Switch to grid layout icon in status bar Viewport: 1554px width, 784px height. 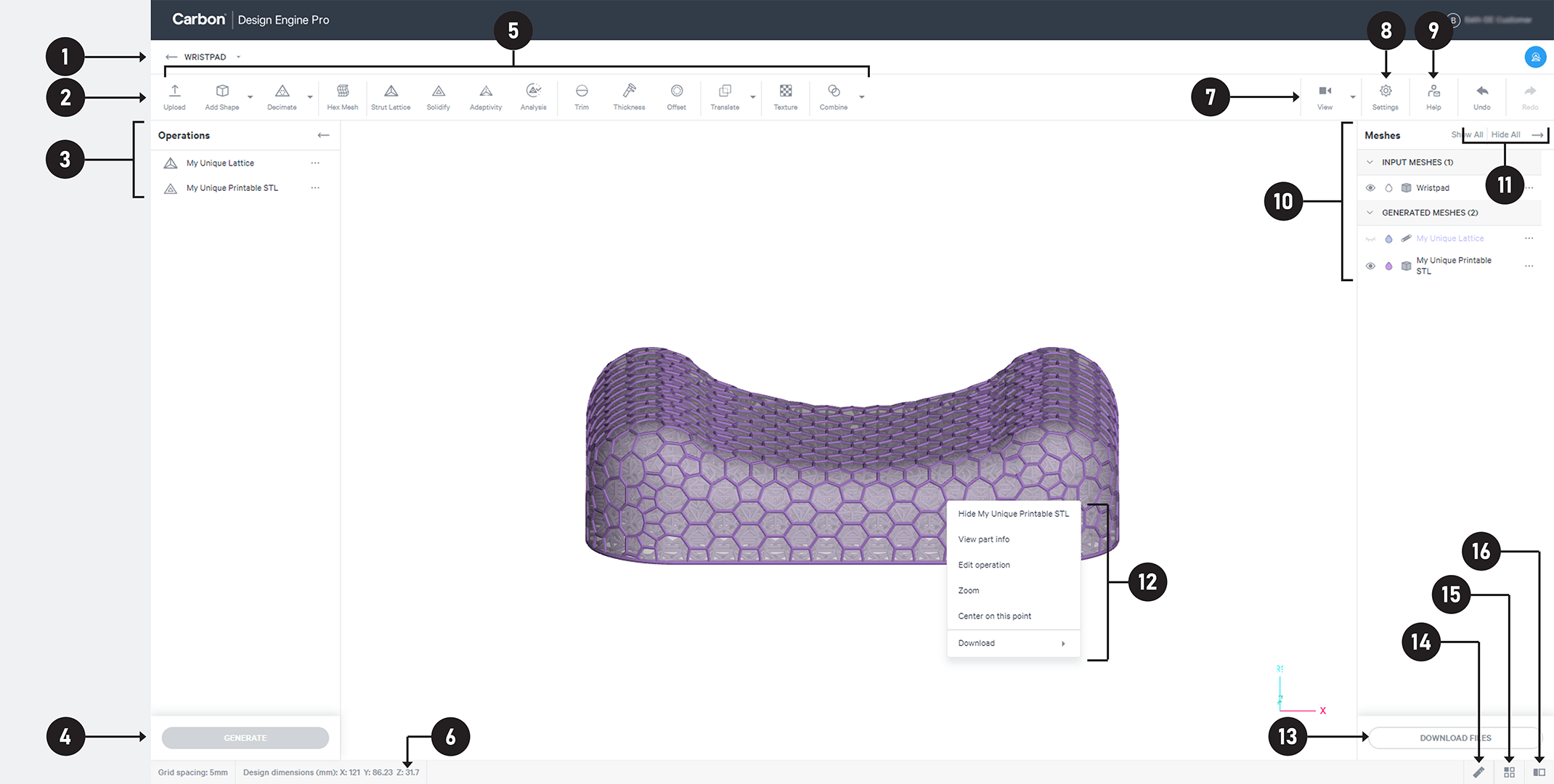[x=1509, y=772]
